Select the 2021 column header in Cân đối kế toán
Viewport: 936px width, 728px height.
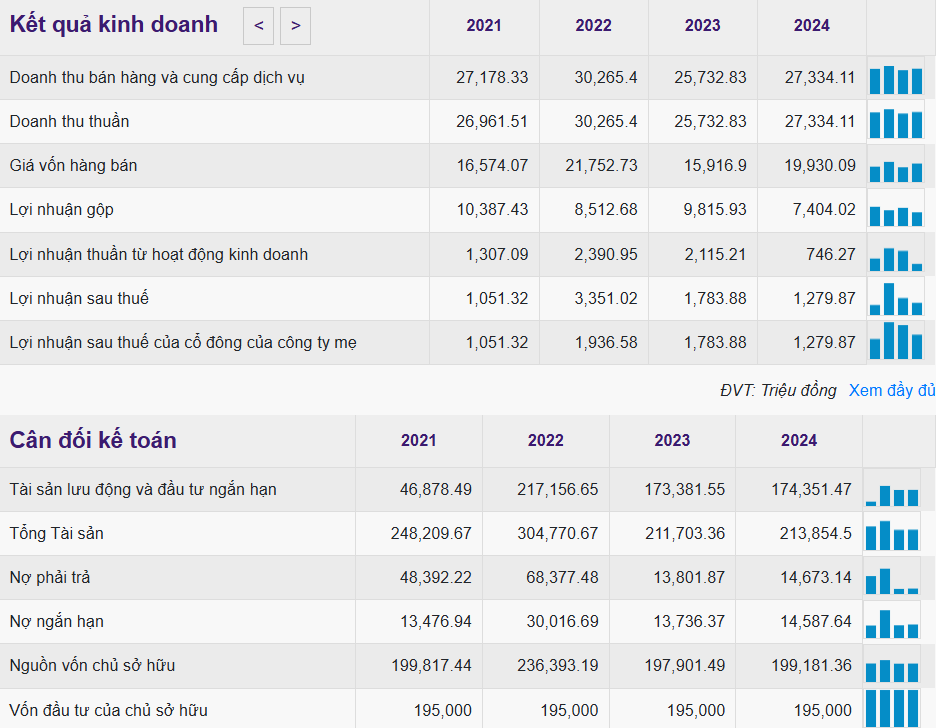pyautogui.click(x=418, y=440)
